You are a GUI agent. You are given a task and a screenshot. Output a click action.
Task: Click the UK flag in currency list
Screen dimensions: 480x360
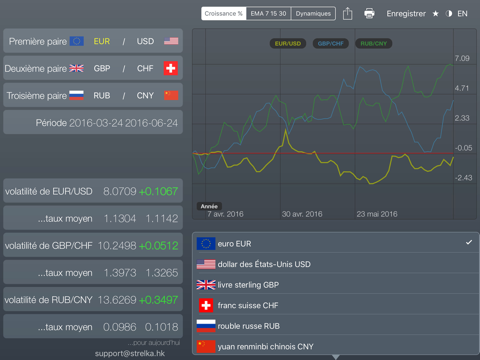click(206, 285)
